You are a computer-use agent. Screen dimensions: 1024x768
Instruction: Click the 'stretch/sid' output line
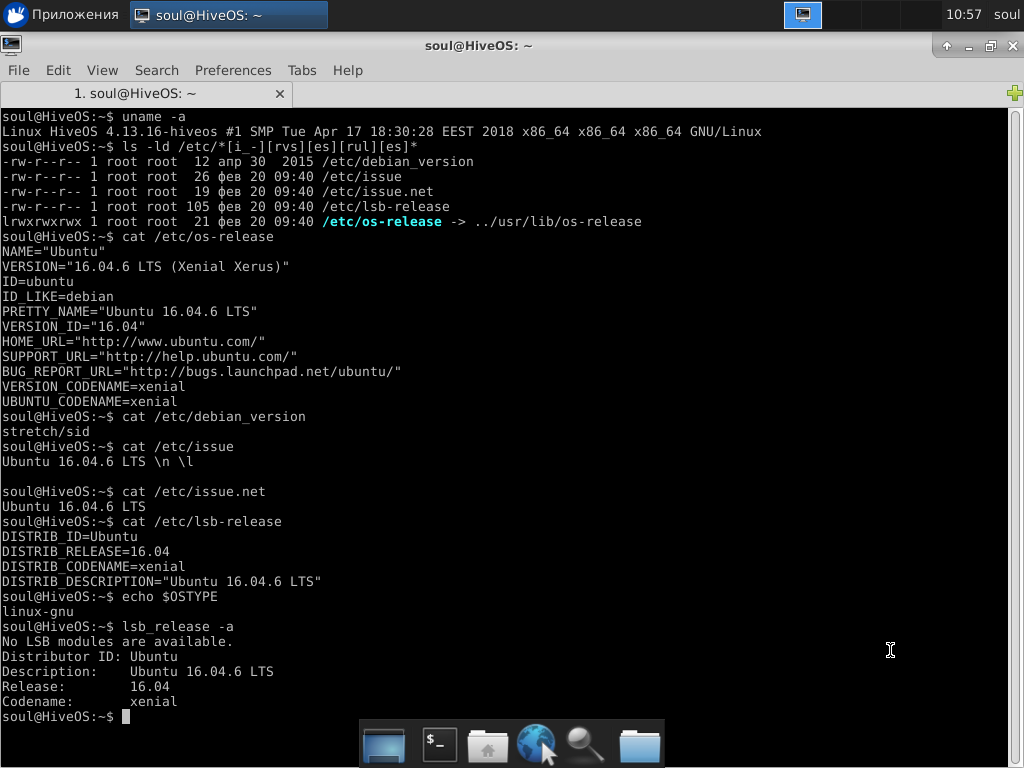[46, 432]
